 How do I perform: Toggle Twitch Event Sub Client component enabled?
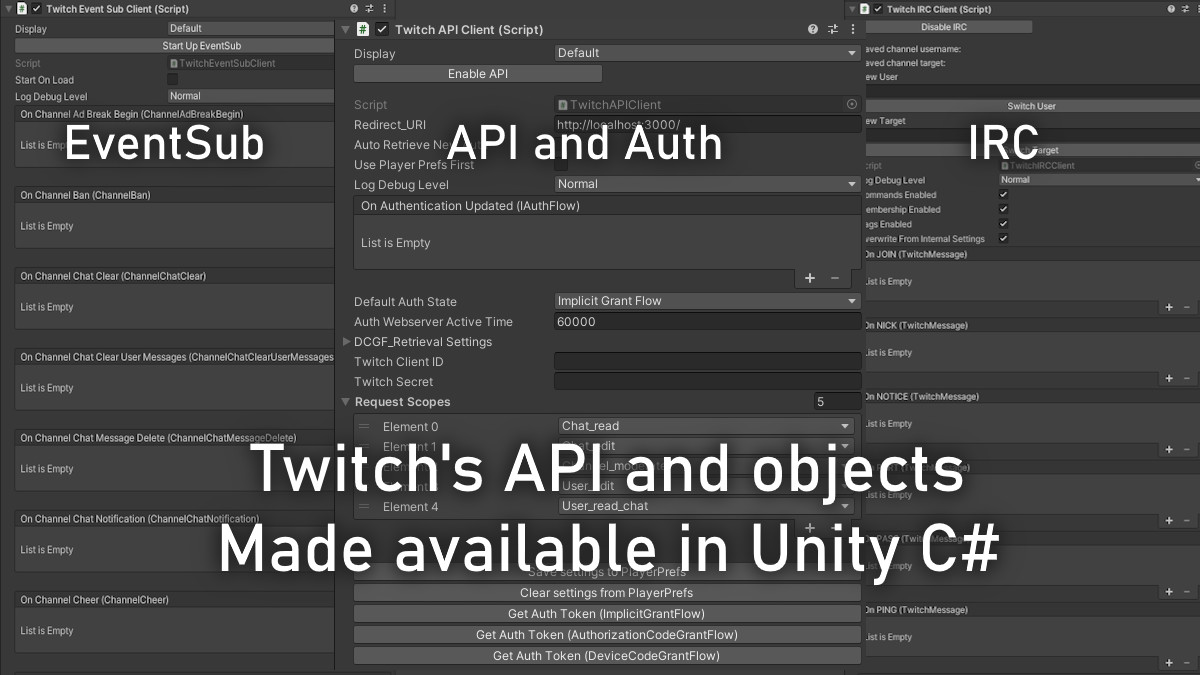pos(37,9)
